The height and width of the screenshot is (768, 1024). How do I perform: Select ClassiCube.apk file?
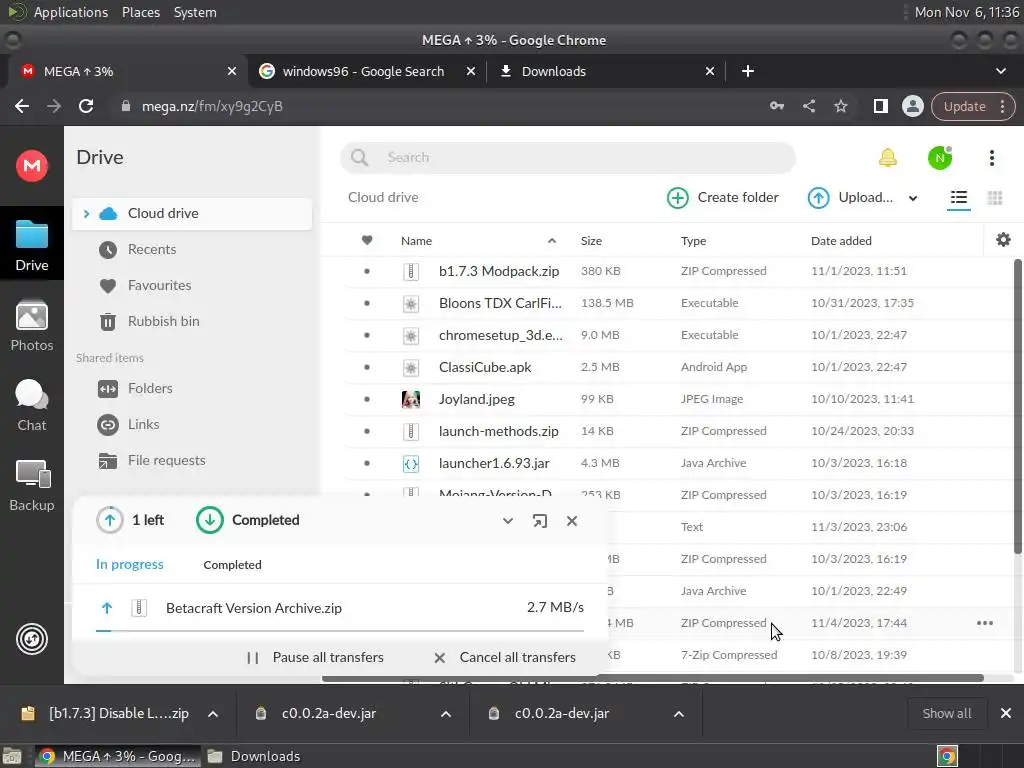[x=485, y=367]
